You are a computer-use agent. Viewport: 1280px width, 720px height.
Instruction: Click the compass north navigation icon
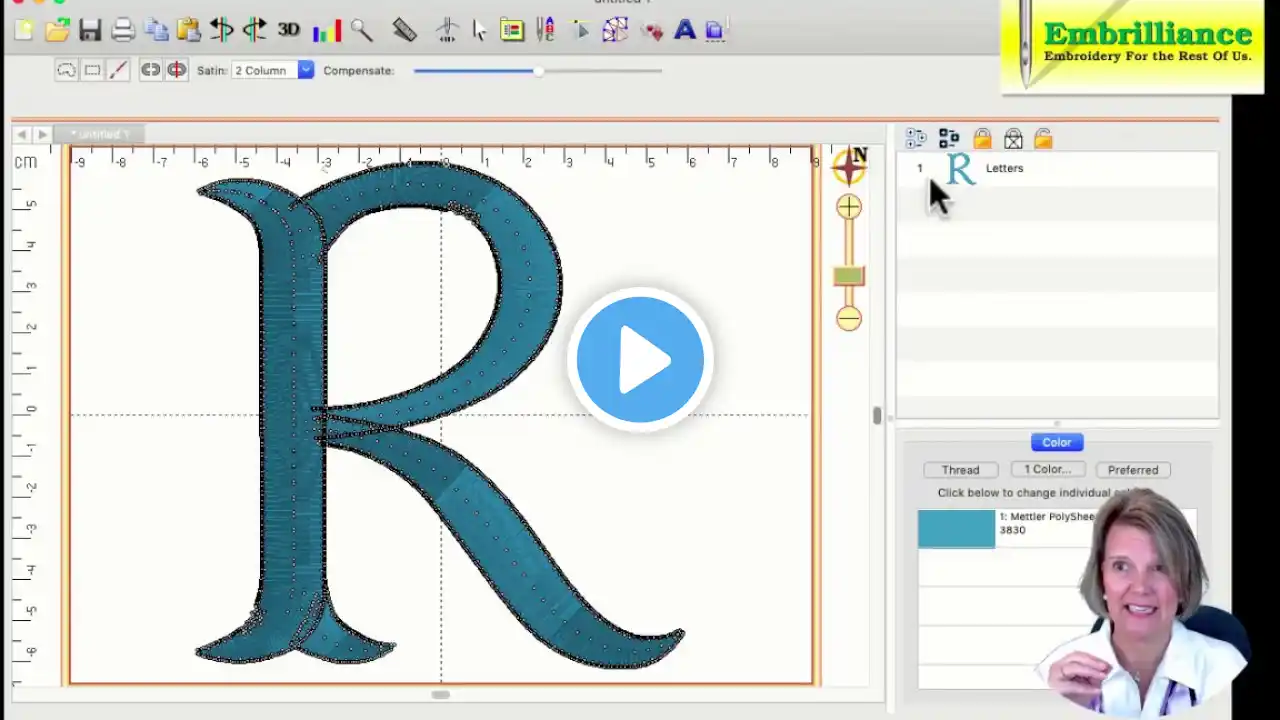[849, 165]
